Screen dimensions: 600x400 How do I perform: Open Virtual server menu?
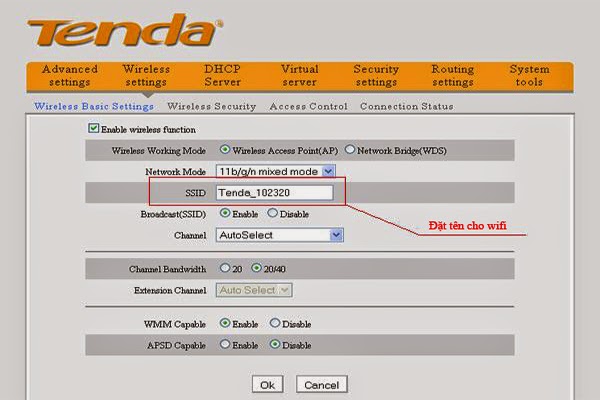(300, 75)
